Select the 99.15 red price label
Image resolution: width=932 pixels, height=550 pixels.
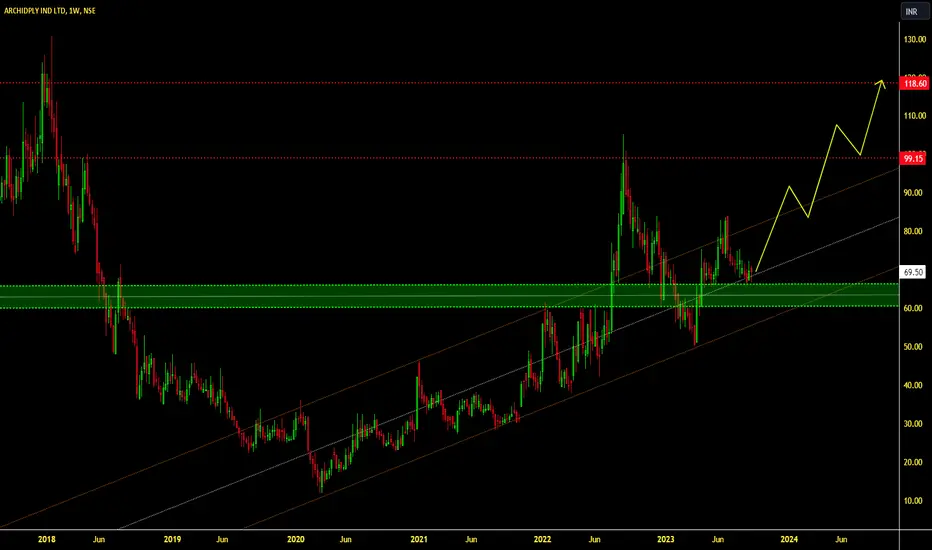914,159
